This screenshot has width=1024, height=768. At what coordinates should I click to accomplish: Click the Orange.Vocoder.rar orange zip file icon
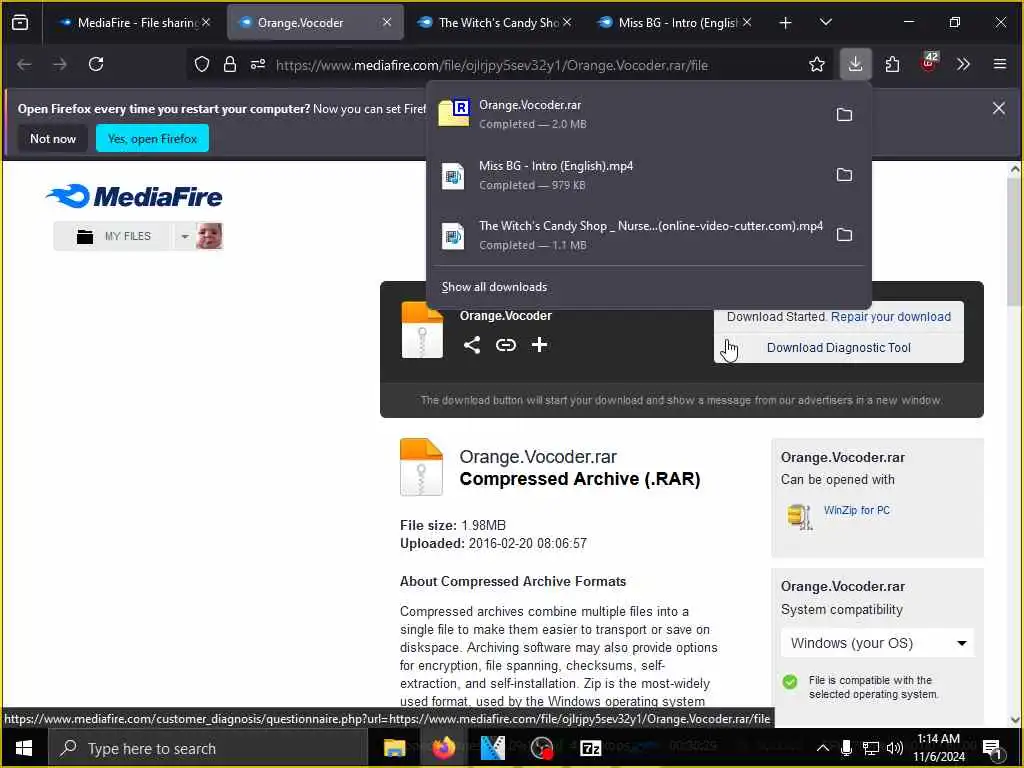pyautogui.click(x=421, y=467)
